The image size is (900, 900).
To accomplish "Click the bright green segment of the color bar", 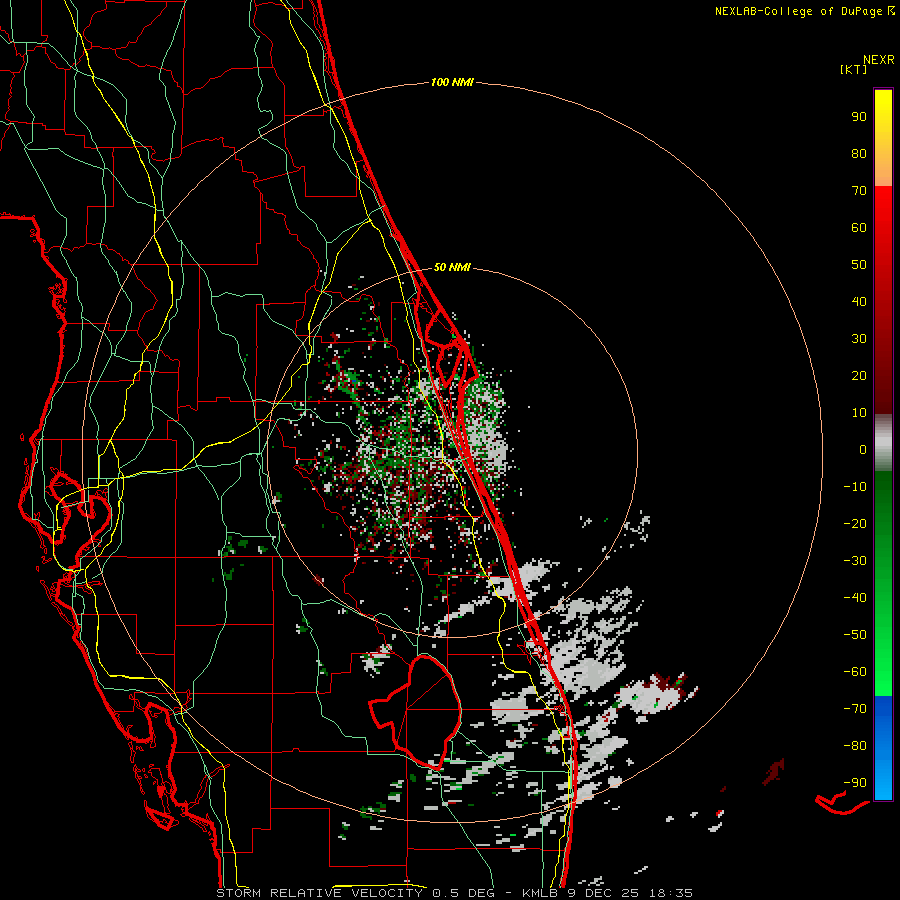I will 883,584.
